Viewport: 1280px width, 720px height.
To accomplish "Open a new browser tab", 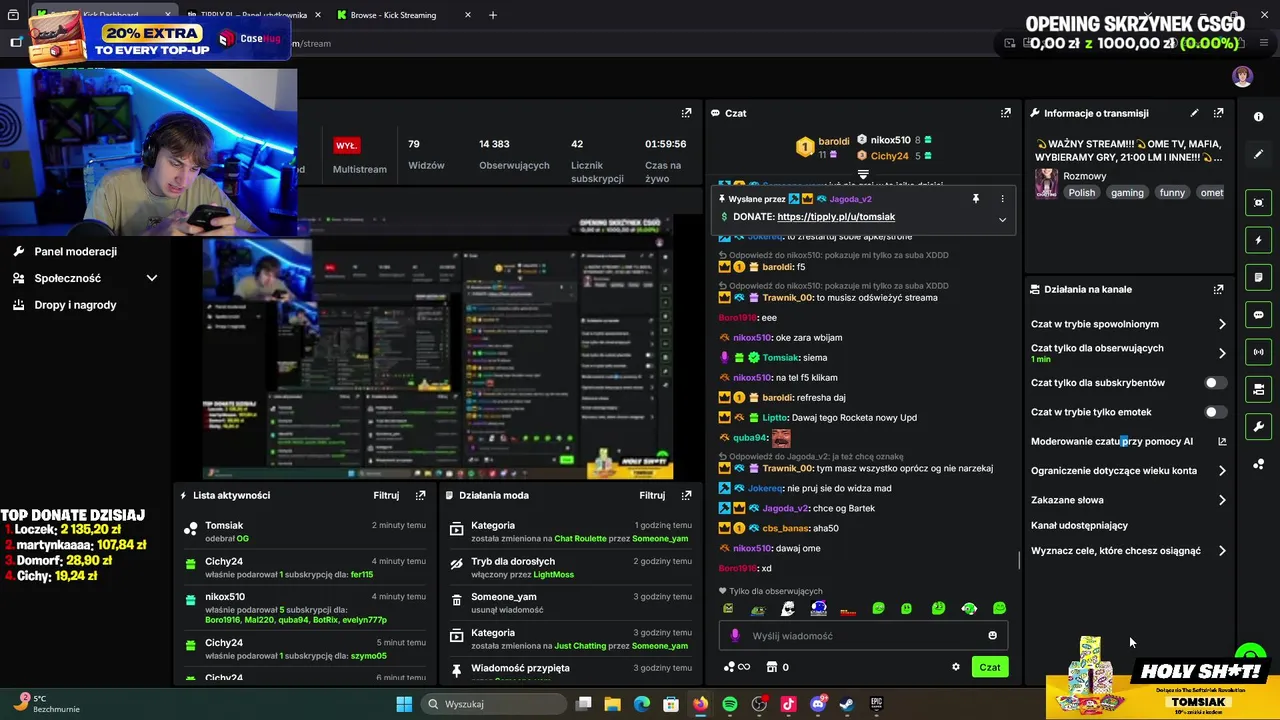I will pyautogui.click(x=492, y=15).
